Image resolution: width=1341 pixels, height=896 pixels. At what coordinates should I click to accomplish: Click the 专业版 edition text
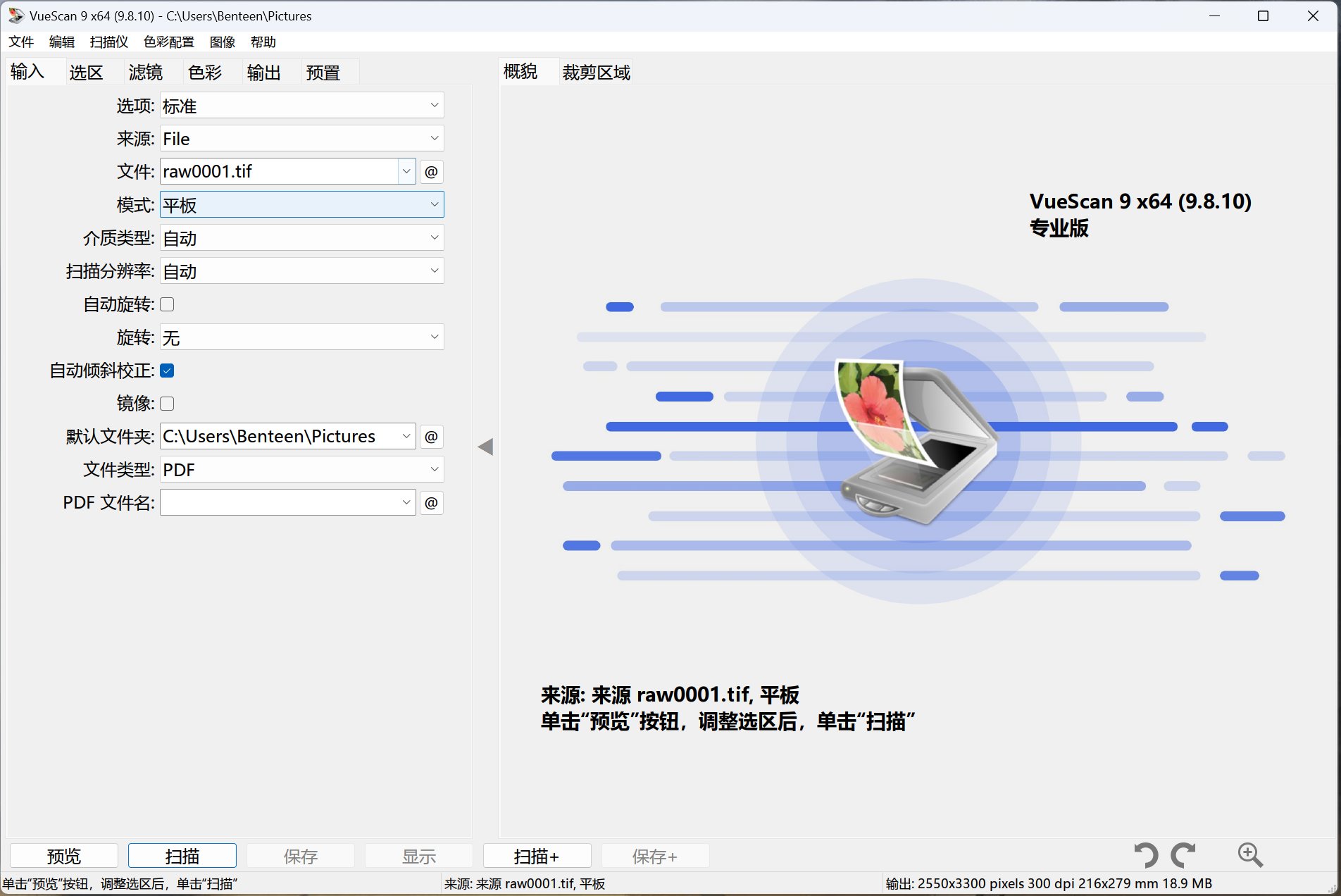(x=1059, y=228)
